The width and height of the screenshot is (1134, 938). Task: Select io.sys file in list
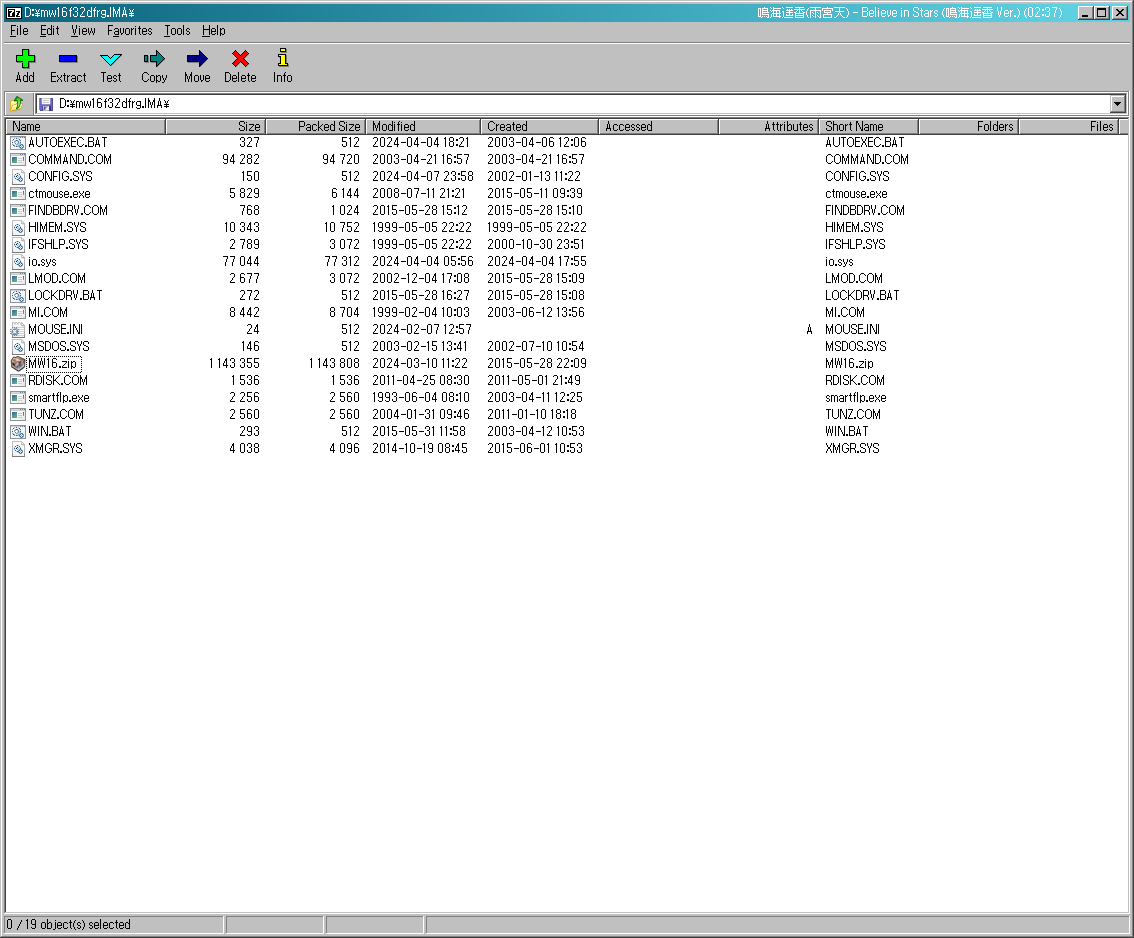[x=42, y=262]
